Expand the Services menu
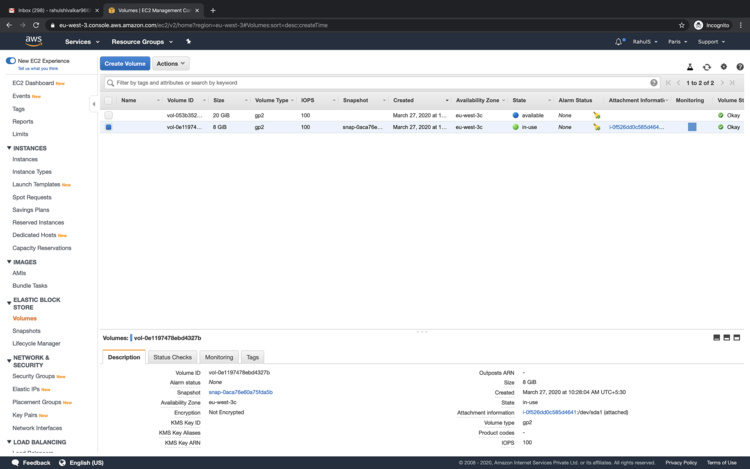750x469 pixels. pos(81,42)
